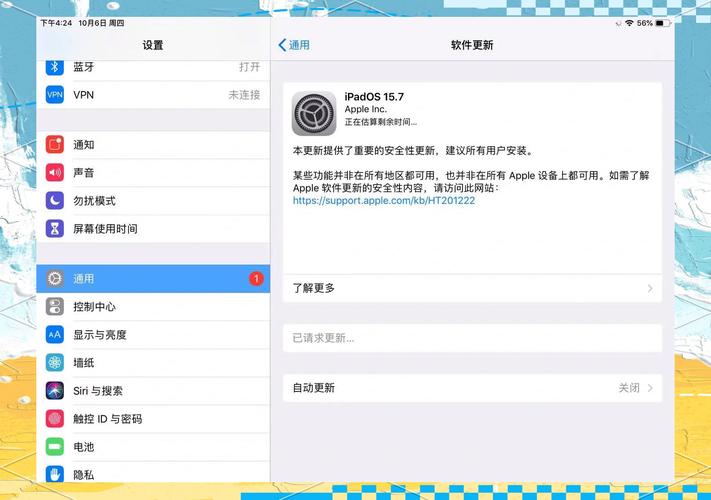Tap the battery indicator in status bar
Viewport: 711px width, 500px height.
click(x=662, y=23)
